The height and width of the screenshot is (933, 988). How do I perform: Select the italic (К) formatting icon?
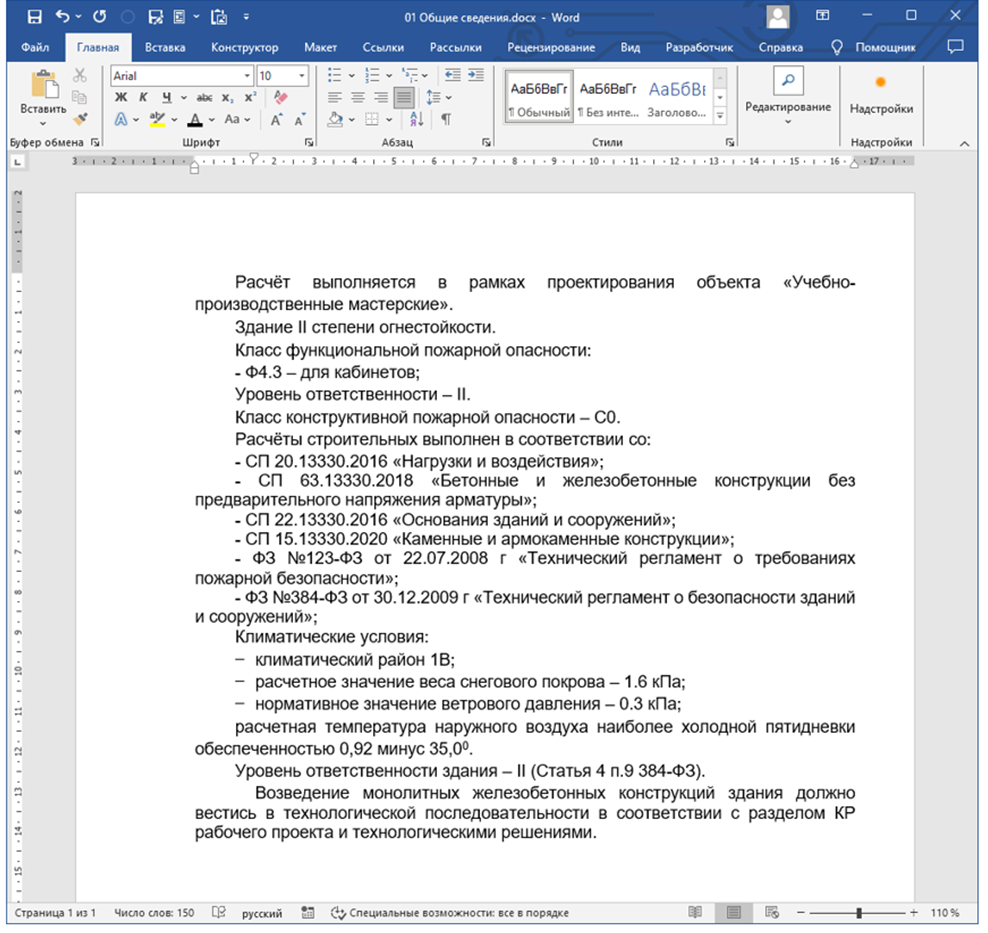143,97
